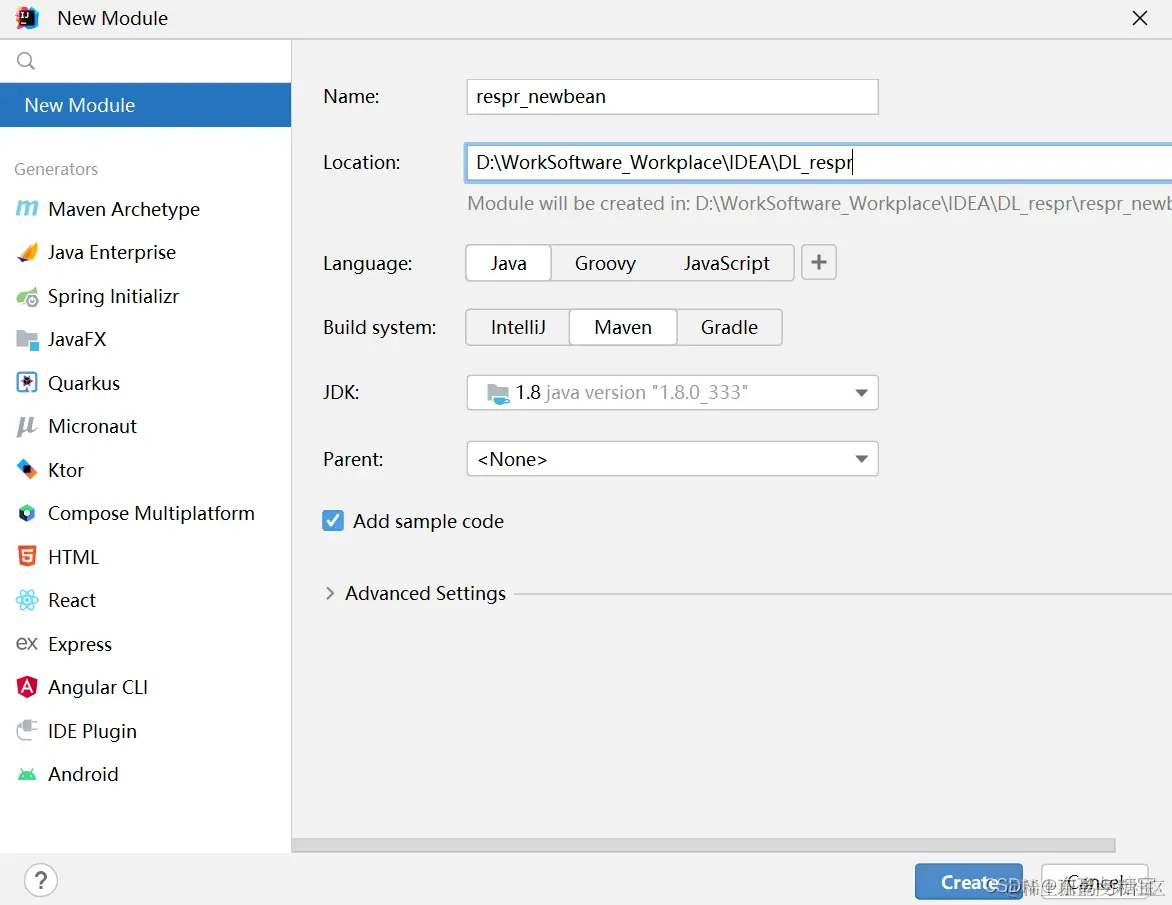Close the New Module dialog

[1140, 18]
